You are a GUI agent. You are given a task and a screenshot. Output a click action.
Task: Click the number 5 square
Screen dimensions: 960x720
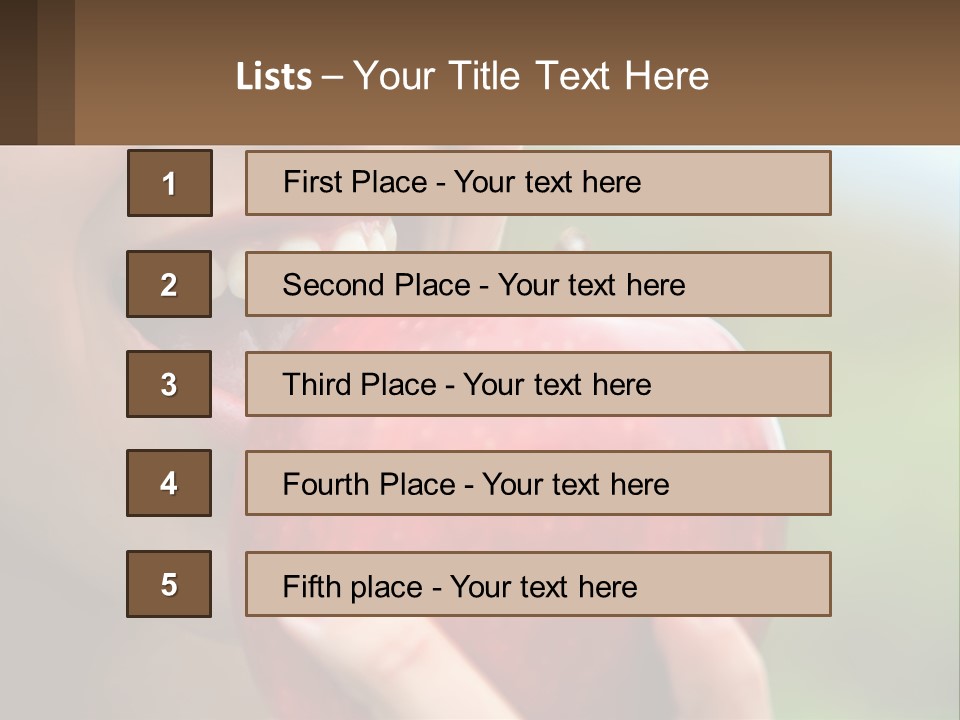pyautogui.click(x=169, y=584)
